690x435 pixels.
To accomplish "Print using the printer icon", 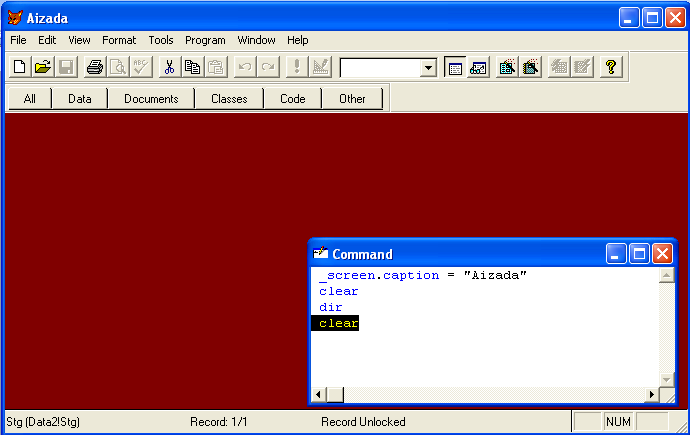I will tap(95, 67).
